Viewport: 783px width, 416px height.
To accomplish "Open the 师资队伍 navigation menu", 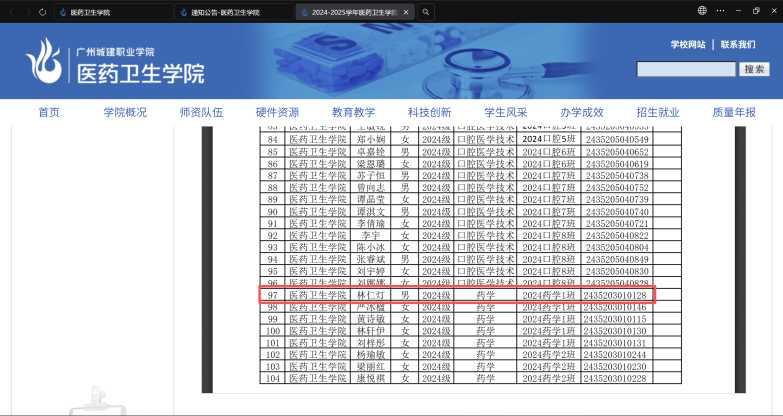I will click(x=201, y=112).
